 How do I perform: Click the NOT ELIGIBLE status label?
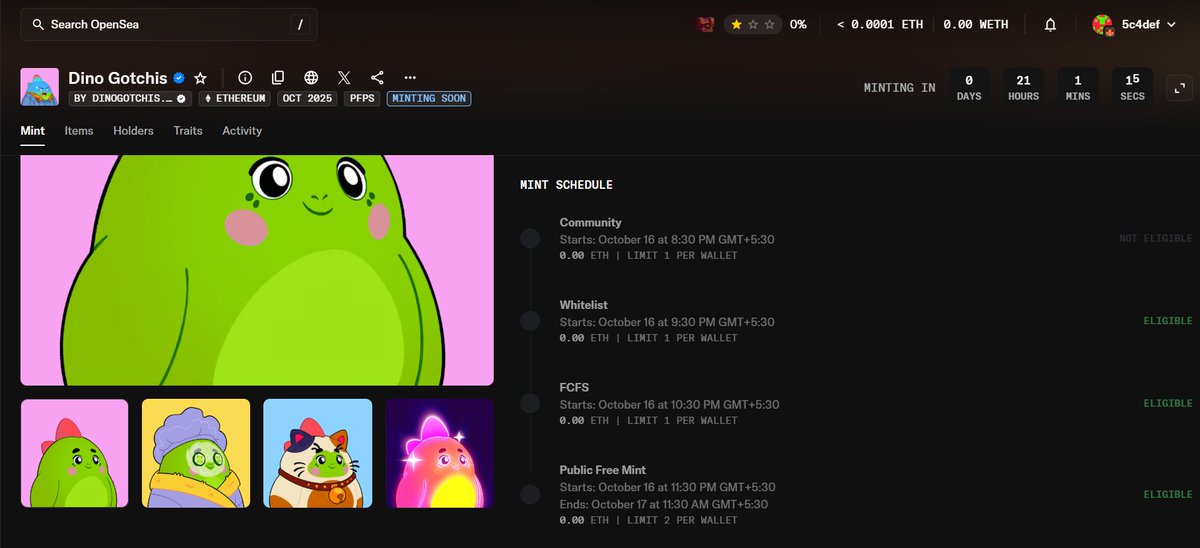pos(1156,238)
